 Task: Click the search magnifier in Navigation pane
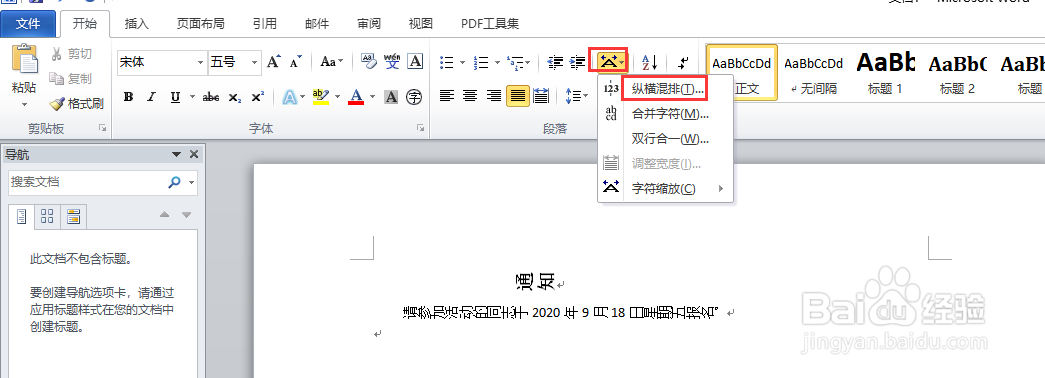[175, 182]
